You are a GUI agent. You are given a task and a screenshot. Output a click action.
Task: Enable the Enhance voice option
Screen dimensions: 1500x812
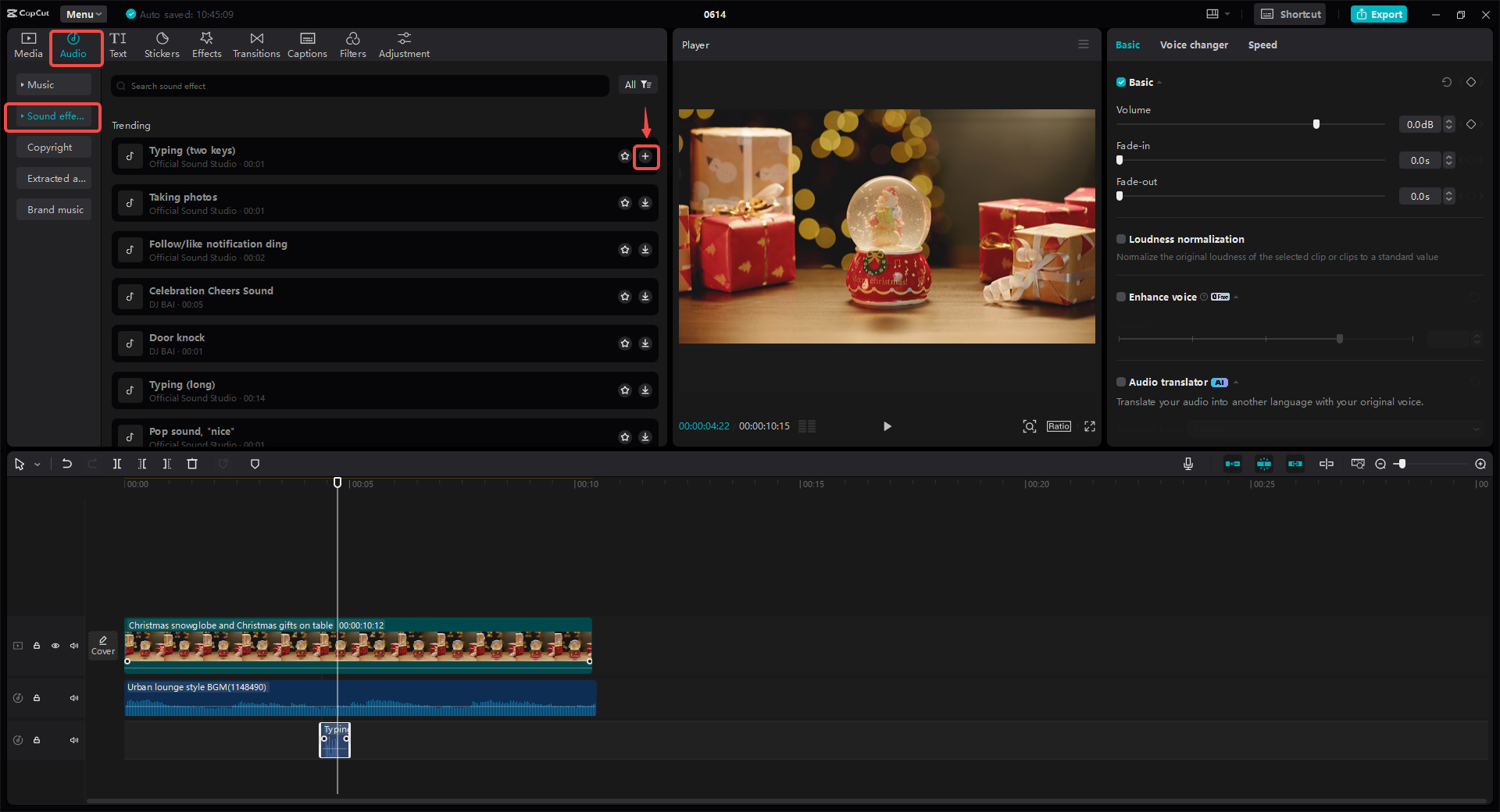(x=1121, y=297)
